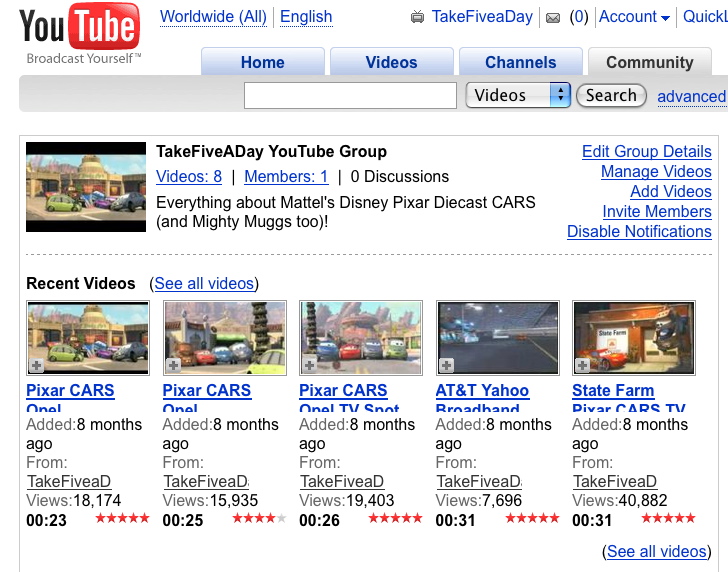This screenshot has height=572, width=728.
Task: Click uploader TakeFiveaD under 00:23 video
Action: tap(69, 481)
